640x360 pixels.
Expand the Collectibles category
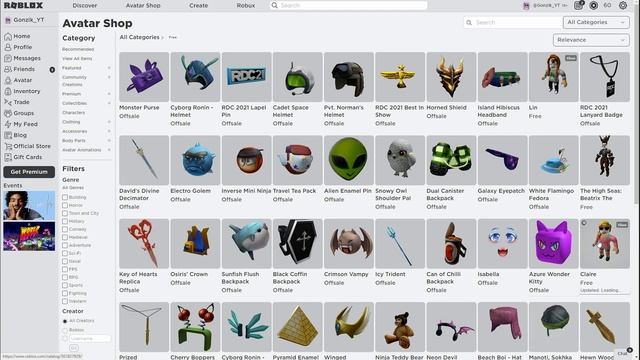pos(109,103)
